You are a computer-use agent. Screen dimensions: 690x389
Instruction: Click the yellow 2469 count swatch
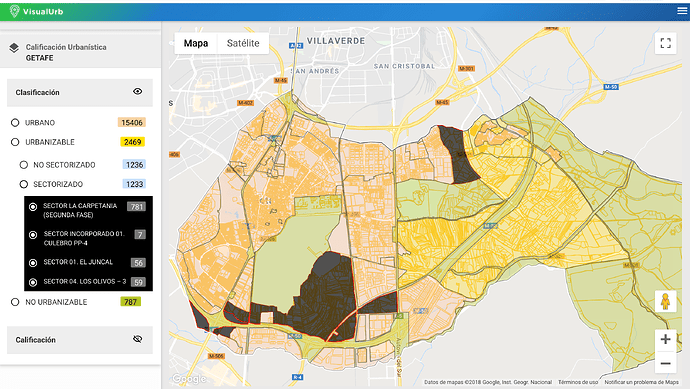tap(132, 142)
